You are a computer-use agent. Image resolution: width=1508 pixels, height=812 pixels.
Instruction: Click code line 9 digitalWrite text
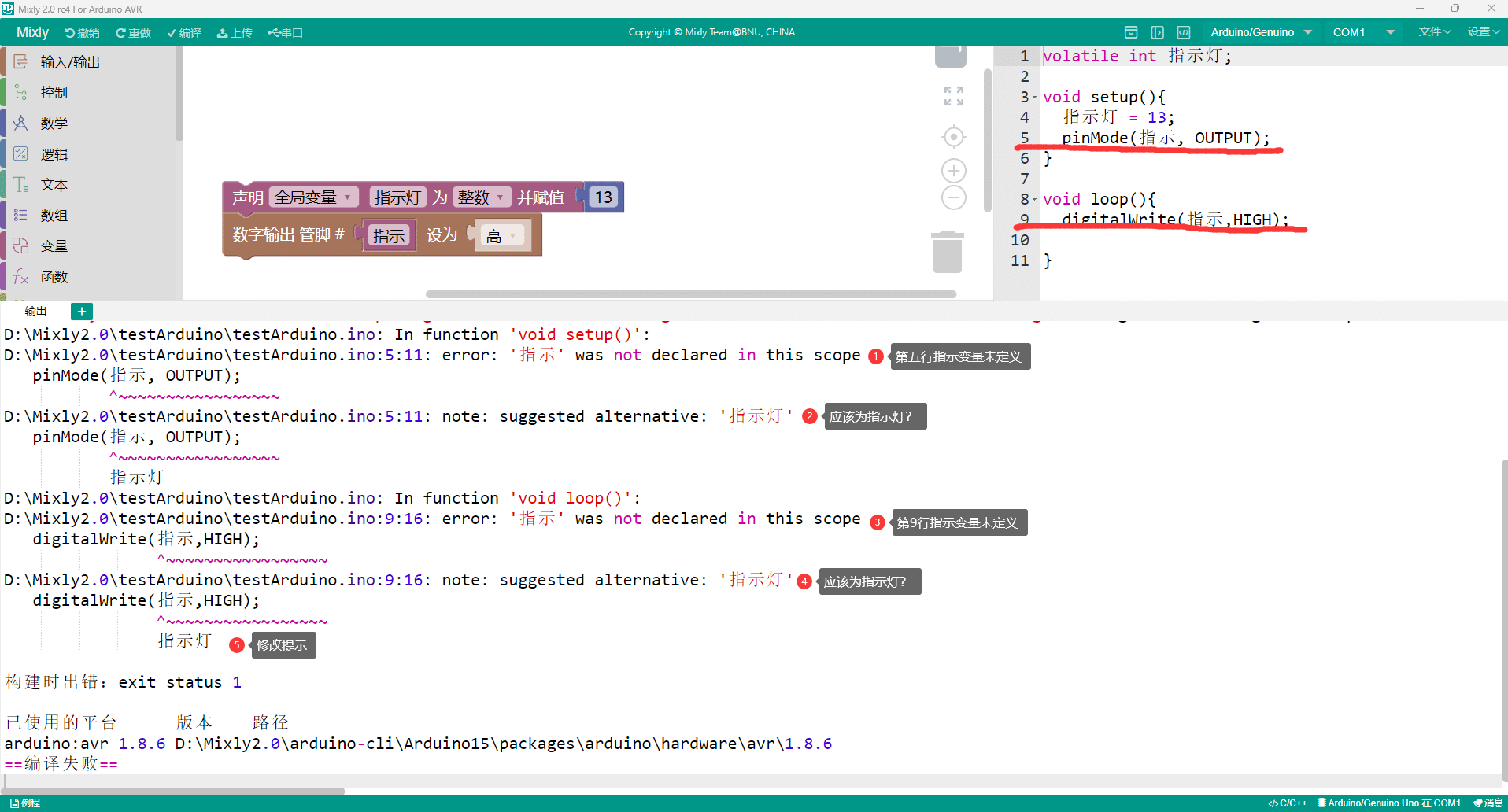coord(1175,220)
